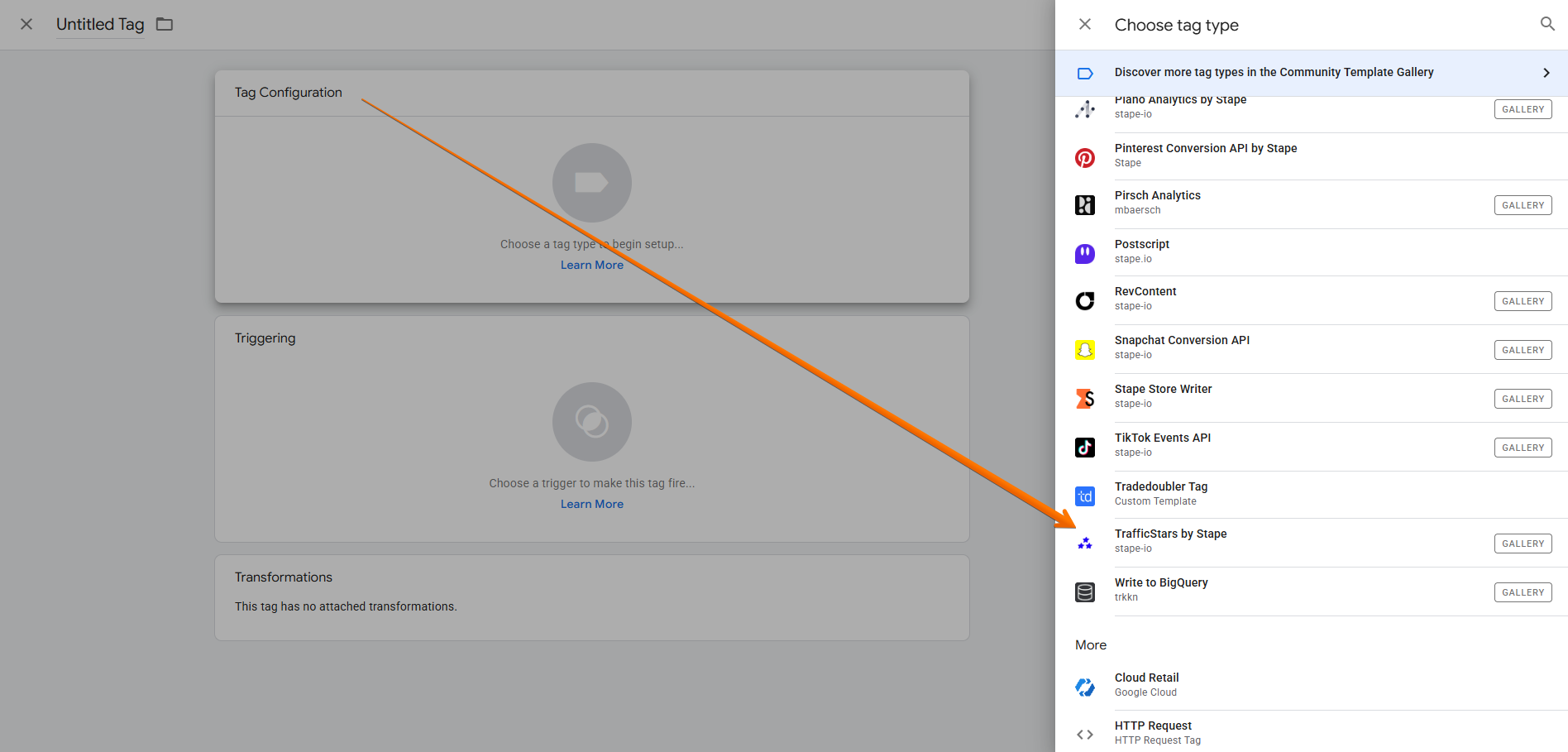This screenshot has width=1568, height=752.
Task: Click the Transformations card
Action: [x=592, y=597]
